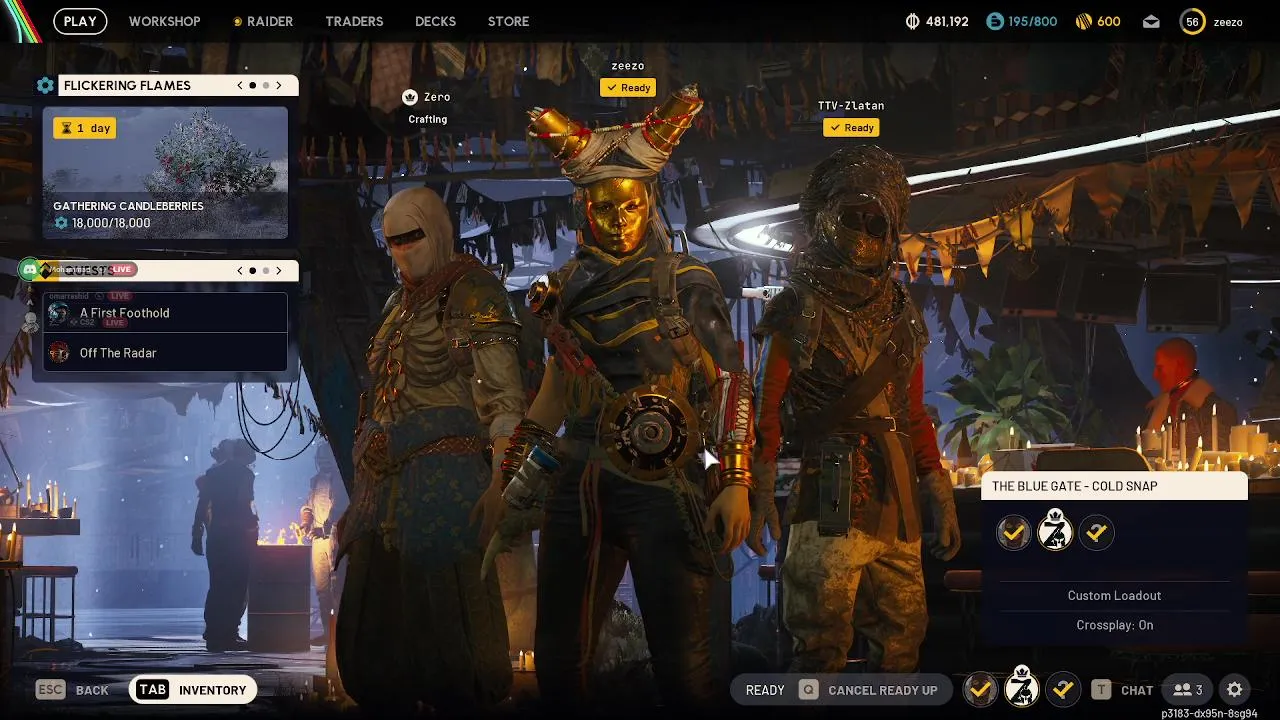The height and width of the screenshot is (720, 1280).
Task: Select third squad avatar in the bottom bar
Action: coord(1063,690)
